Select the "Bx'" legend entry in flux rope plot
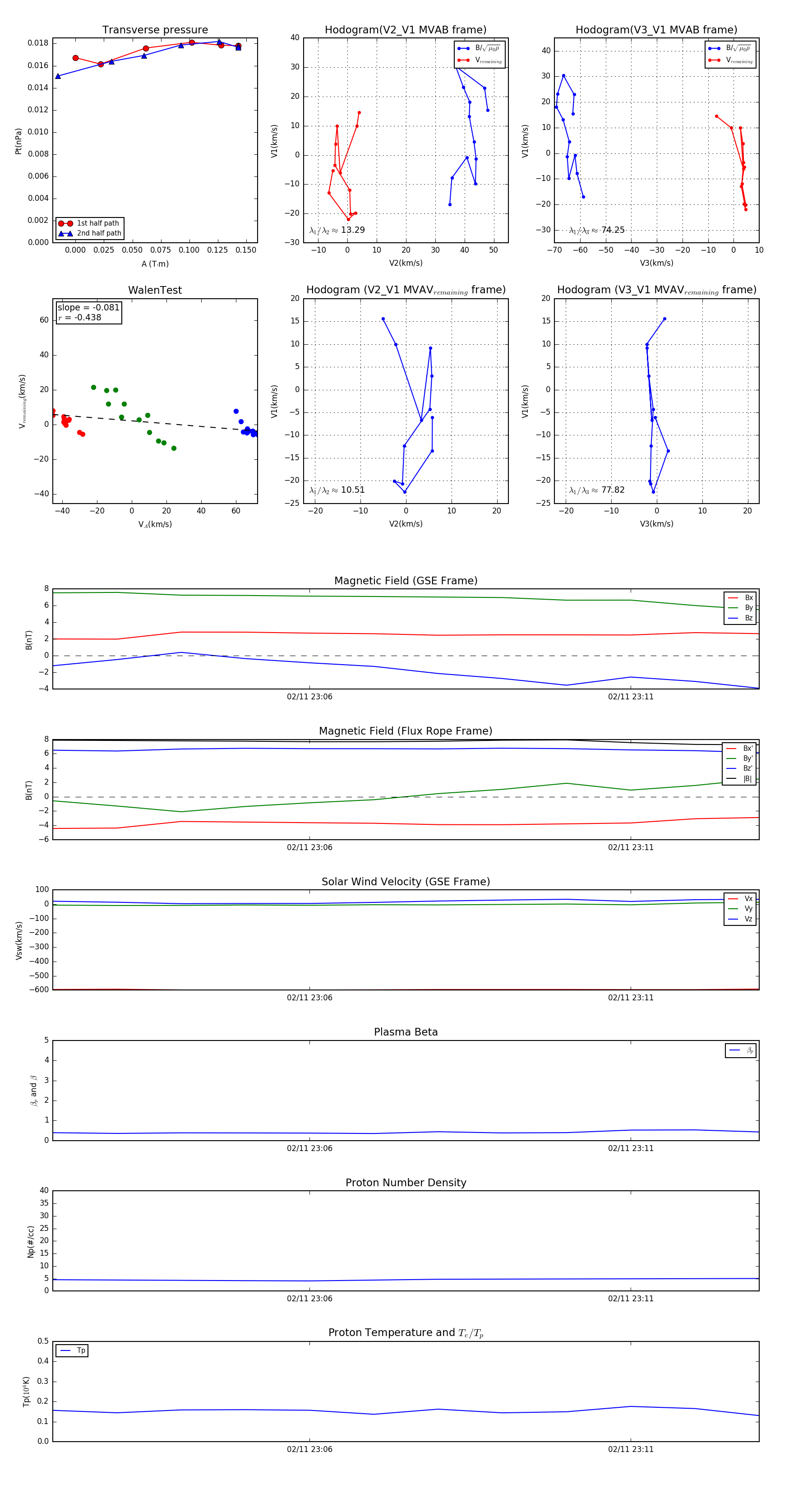 pyautogui.click(x=739, y=749)
